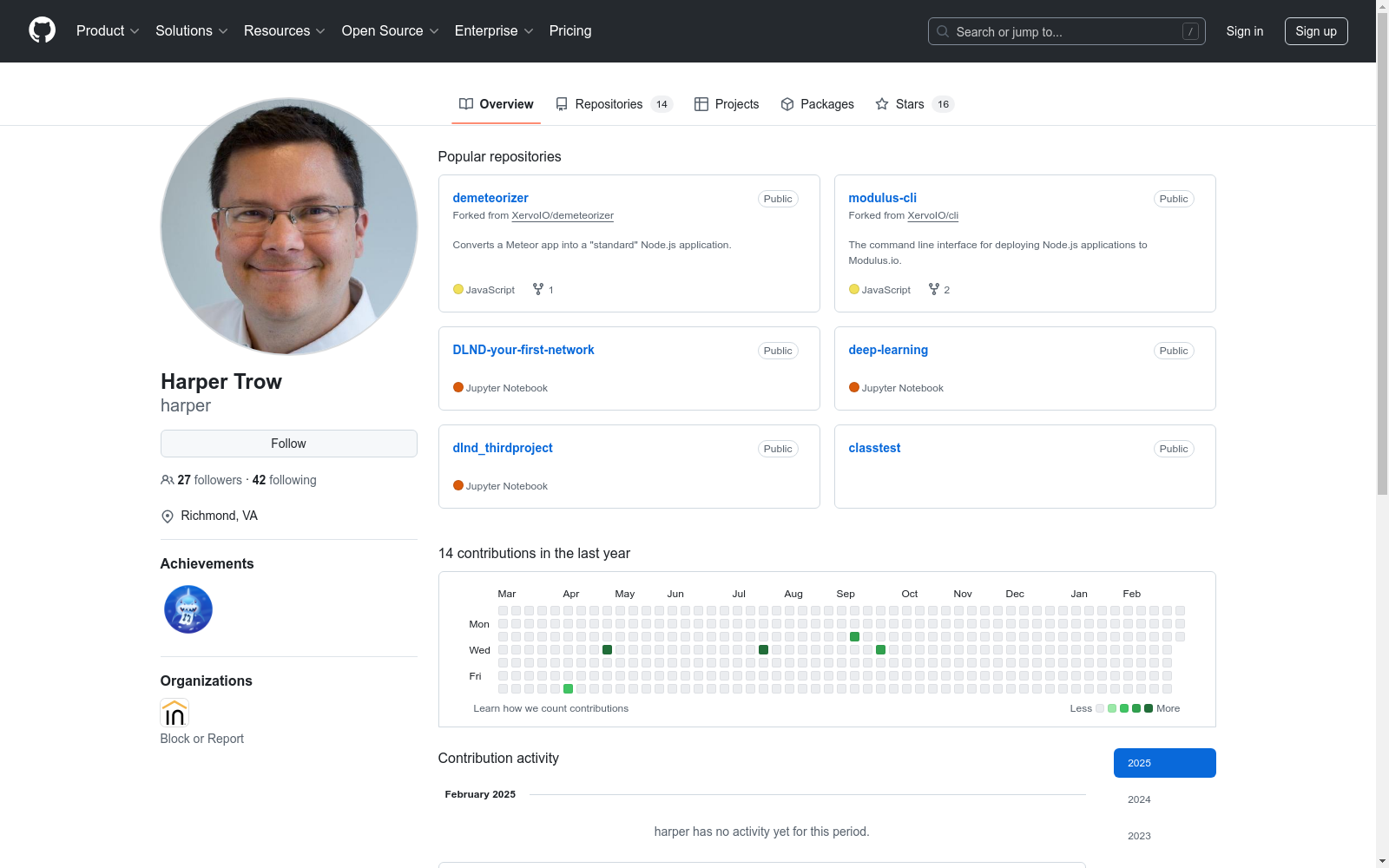Click the bright green contribution cell in April
Screen dimensions: 1389x868
pos(569,689)
